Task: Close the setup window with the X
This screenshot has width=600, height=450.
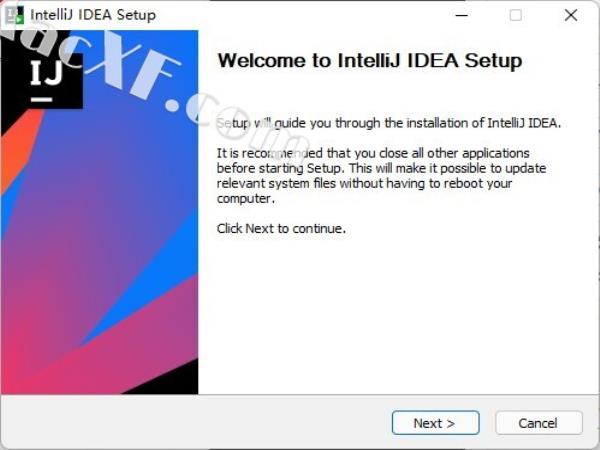Action: tap(571, 15)
